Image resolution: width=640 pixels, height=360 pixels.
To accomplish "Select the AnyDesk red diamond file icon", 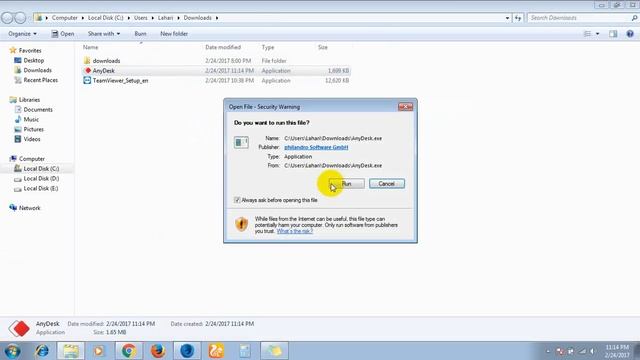I will pyautogui.click(x=87, y=71).
